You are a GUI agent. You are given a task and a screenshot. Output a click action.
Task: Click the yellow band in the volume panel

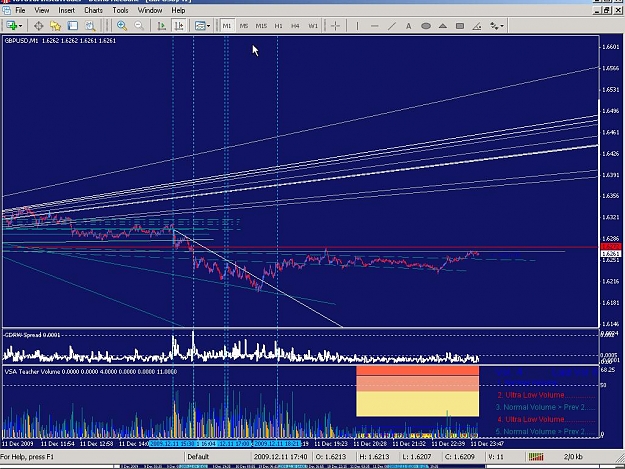point(417,404)
